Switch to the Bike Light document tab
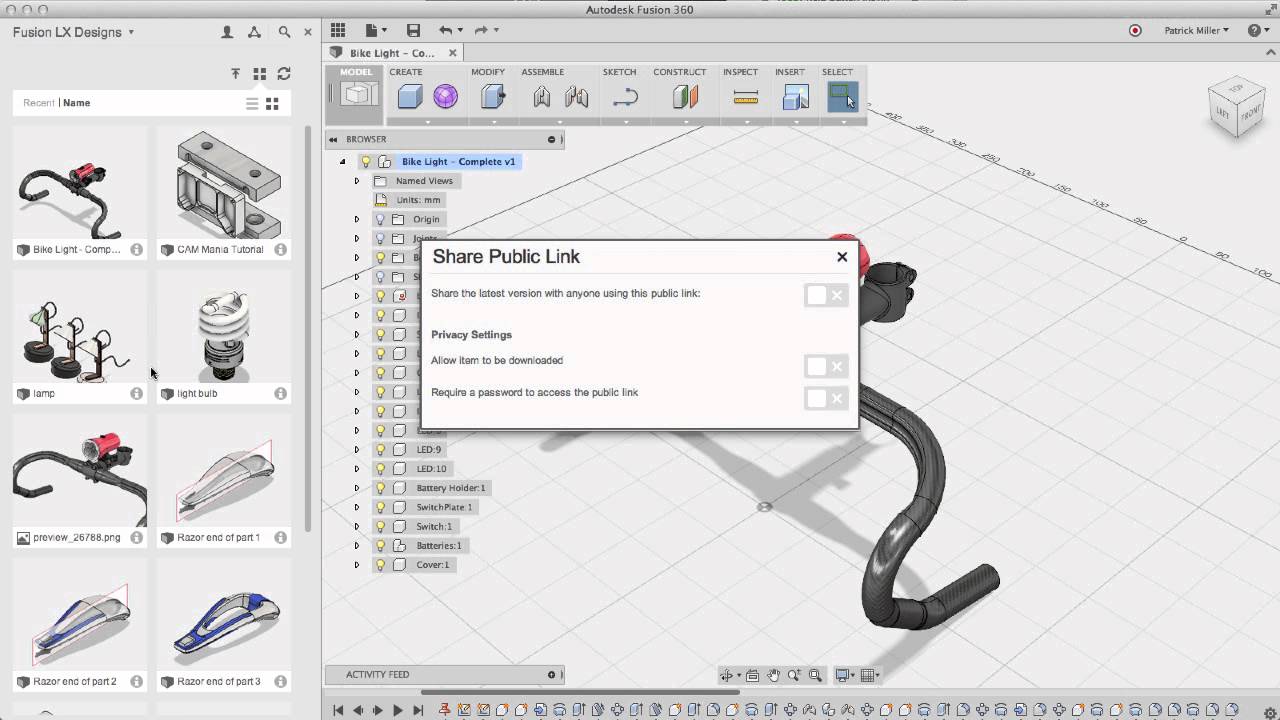Image resolution: width=1280 pixels, height=720 pixels. click(x=393, y=53)
